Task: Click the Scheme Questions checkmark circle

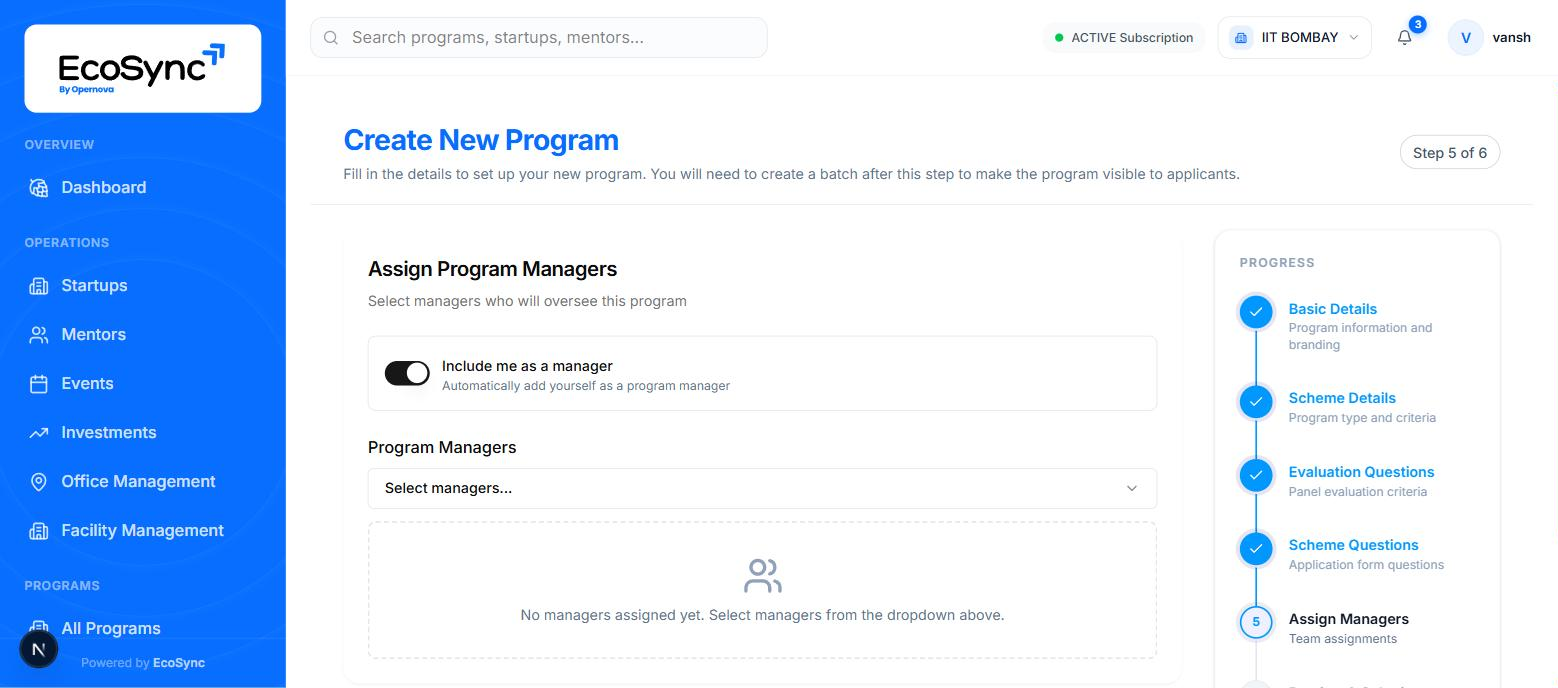Action: pos(1256,548)
